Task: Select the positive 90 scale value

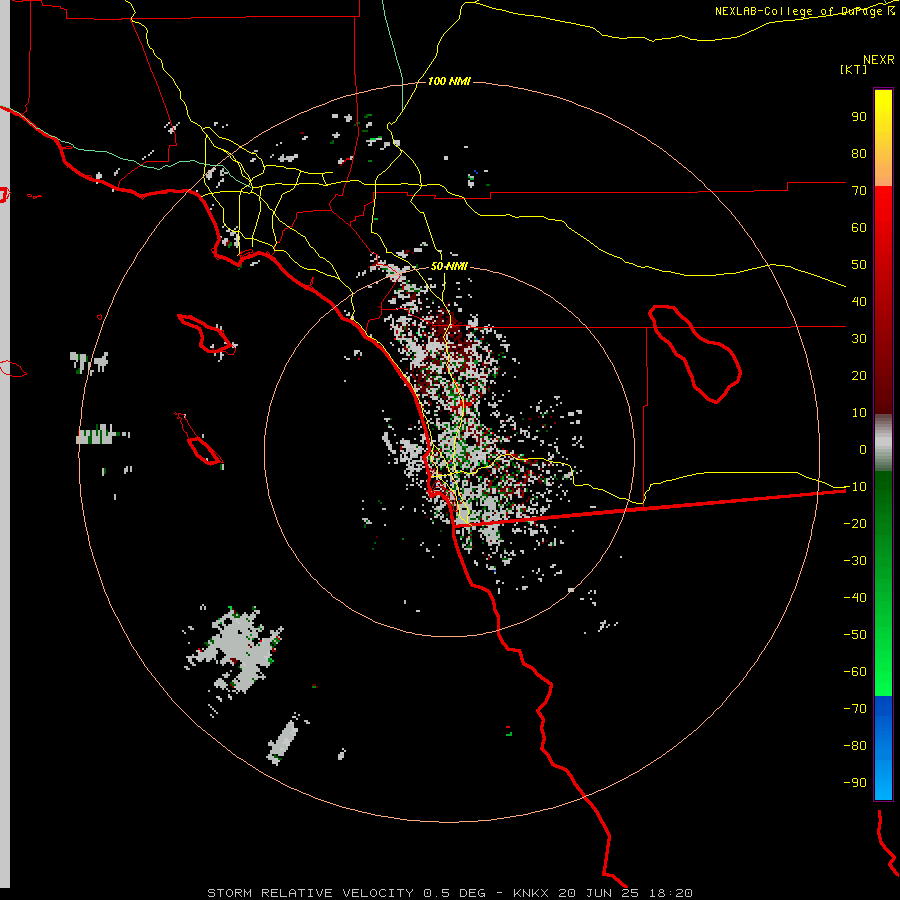Action: click(859, 117)
